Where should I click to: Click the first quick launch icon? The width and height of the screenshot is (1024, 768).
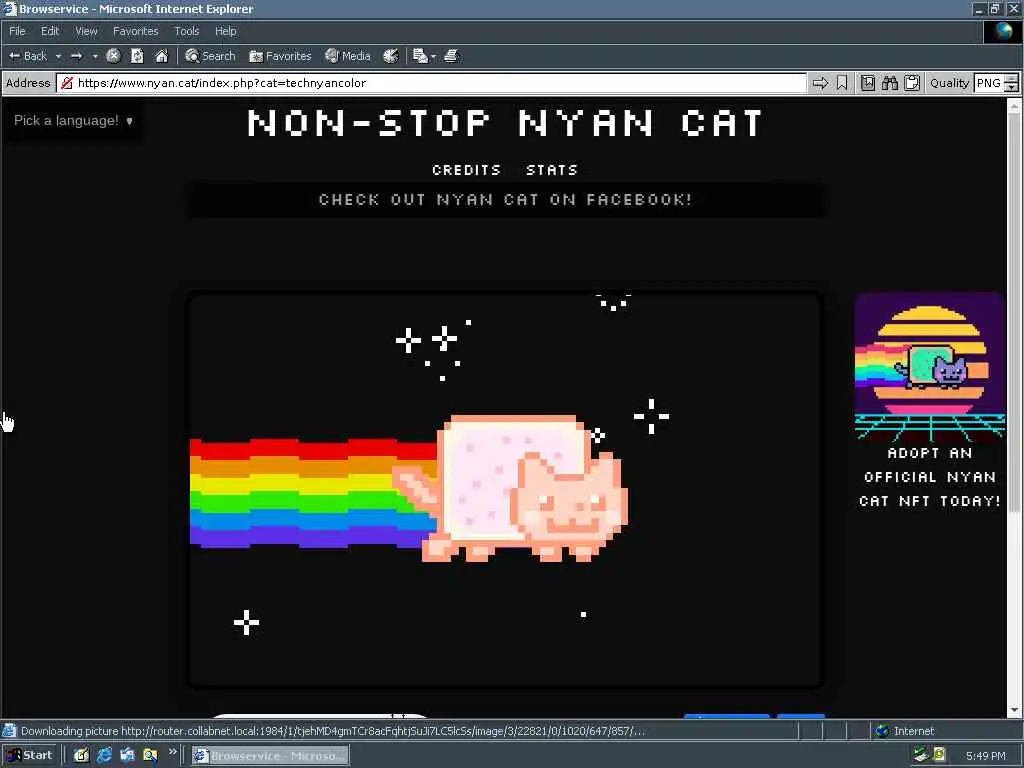pyautogui.click(x=81, y=756)
